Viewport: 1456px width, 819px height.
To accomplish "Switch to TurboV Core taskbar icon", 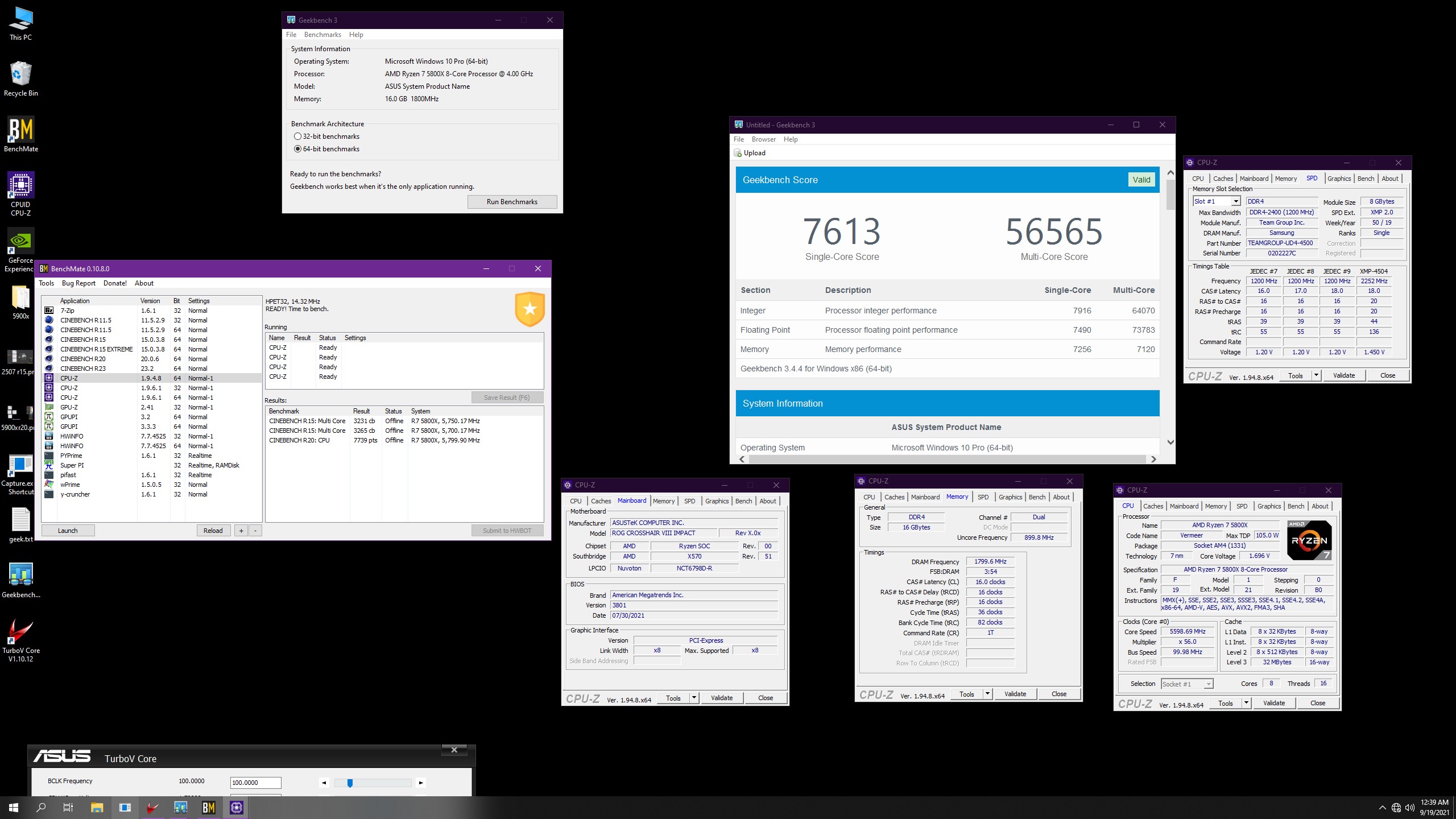I will point(152,808).
